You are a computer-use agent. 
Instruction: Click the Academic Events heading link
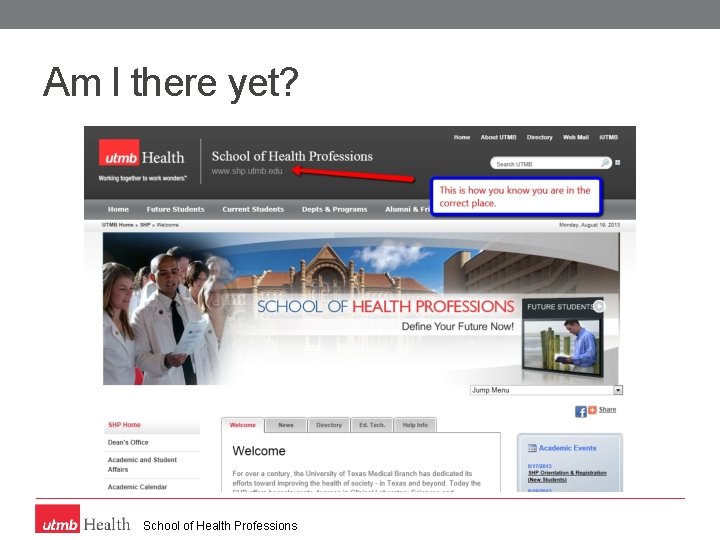(568, 448)
